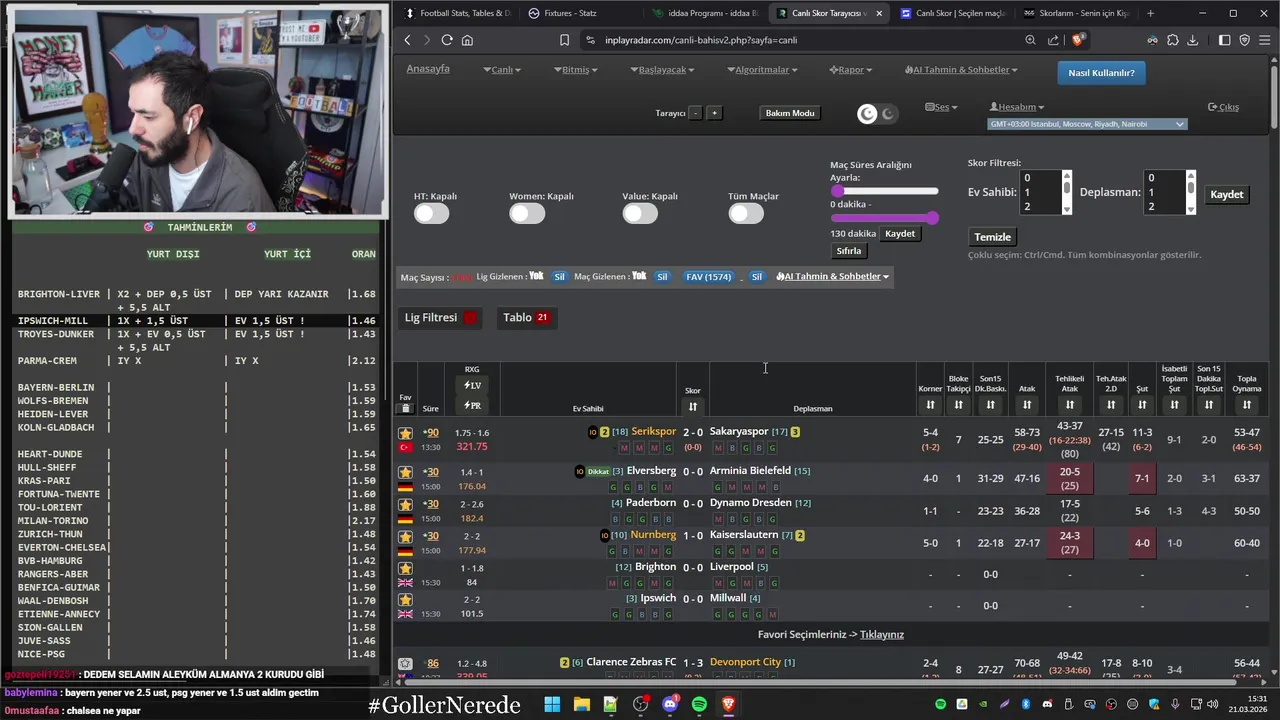Switch to Canlı Skor | Seçilen maçlar tab
The height and width of the screenshot is (720, 1280).
[952, 13]
